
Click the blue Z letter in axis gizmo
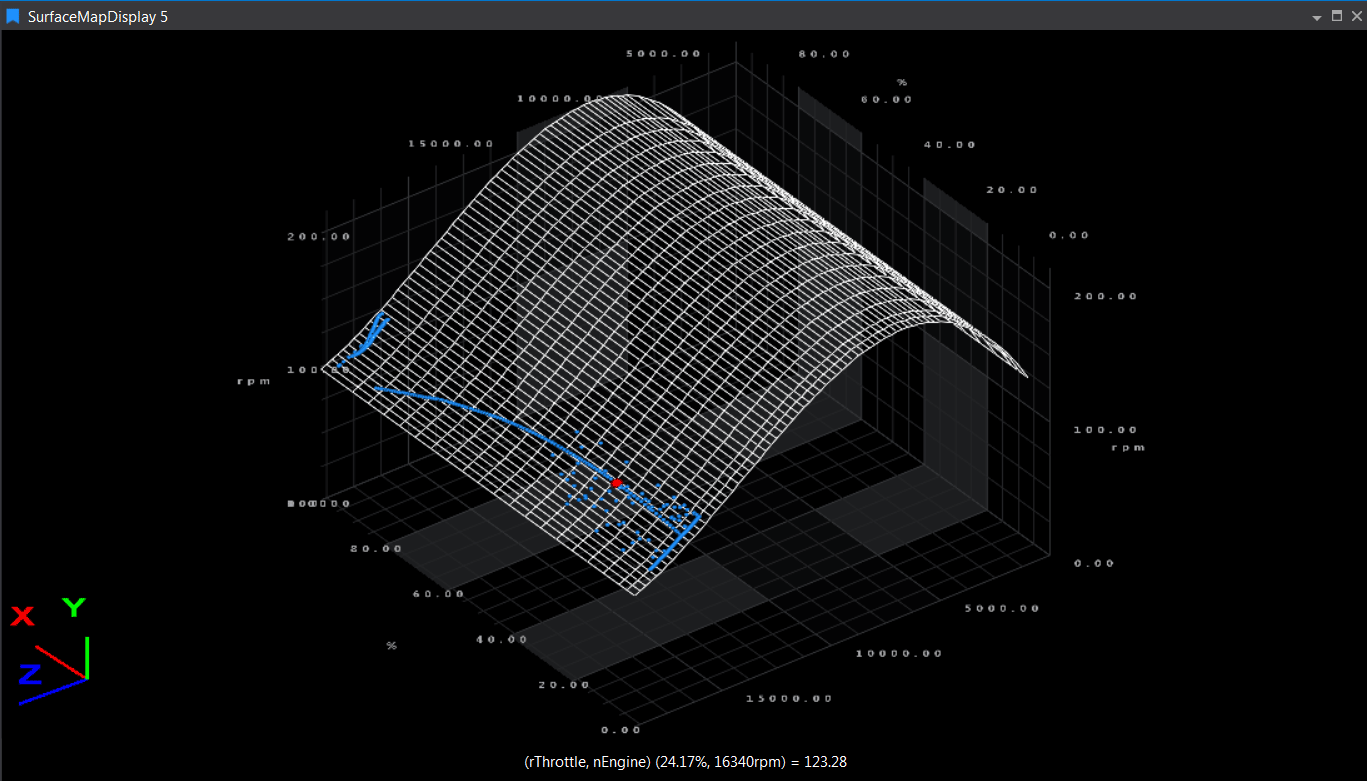[29, 674]
